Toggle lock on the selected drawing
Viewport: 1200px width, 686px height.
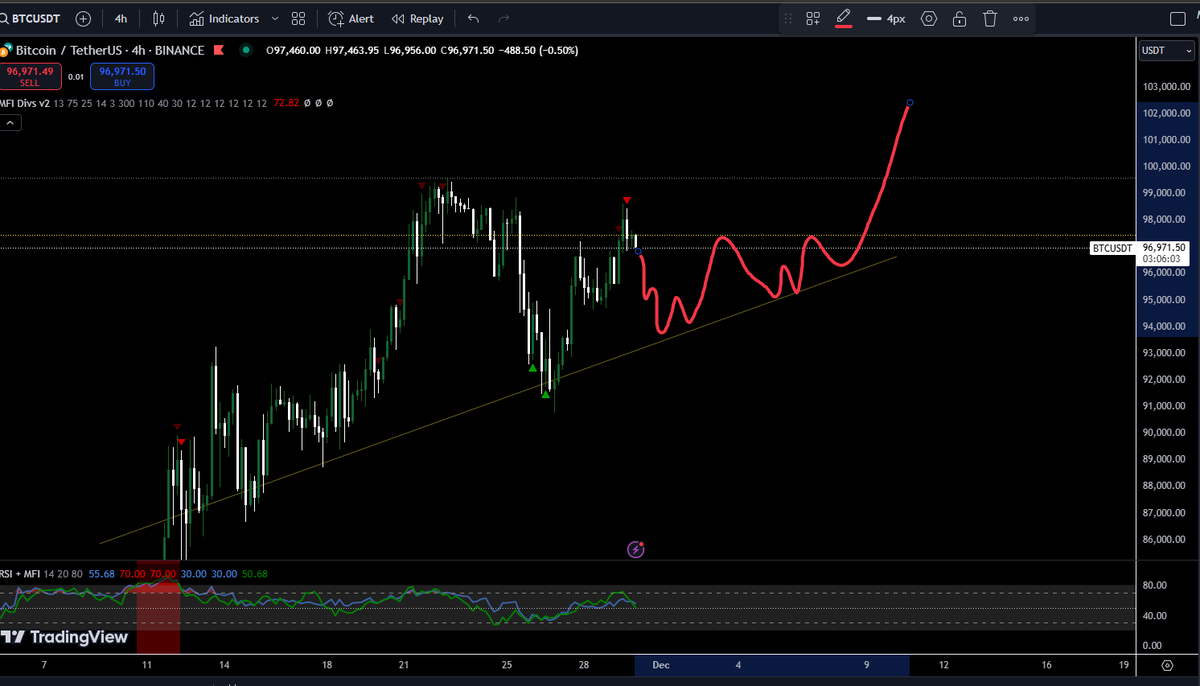(x=959, y=18)
